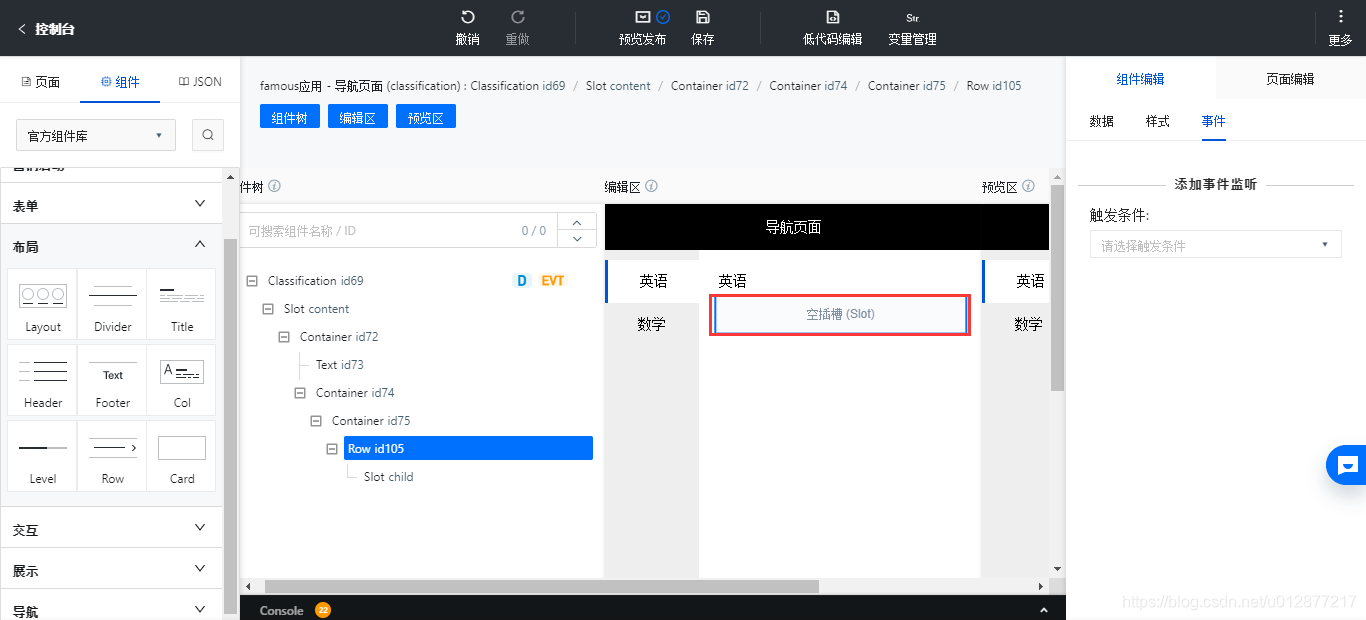1366x620 pixels.
Task: Select Container id75 tree node
Action: [371, 421]
